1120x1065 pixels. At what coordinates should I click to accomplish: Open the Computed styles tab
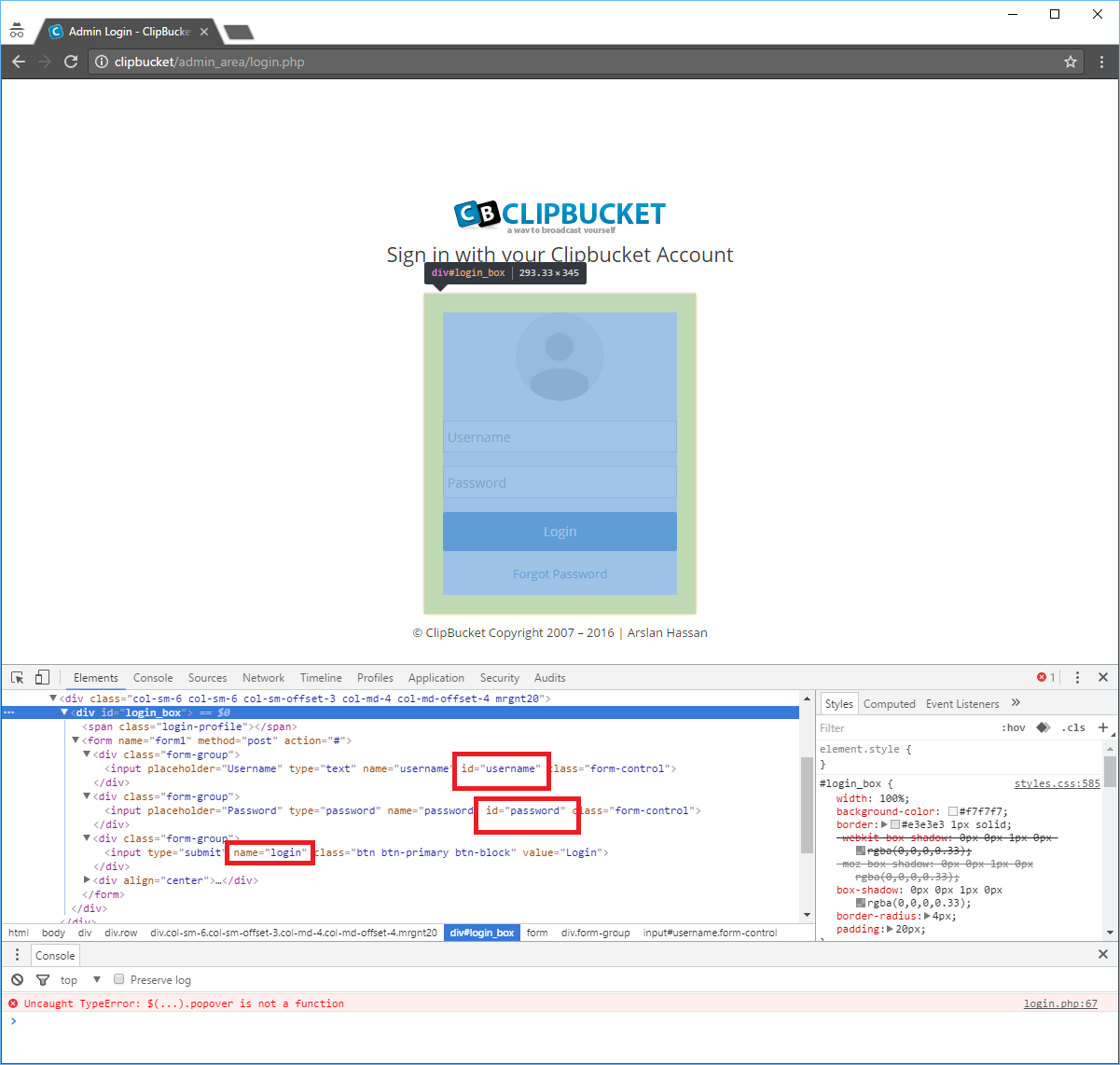(890, 704)
